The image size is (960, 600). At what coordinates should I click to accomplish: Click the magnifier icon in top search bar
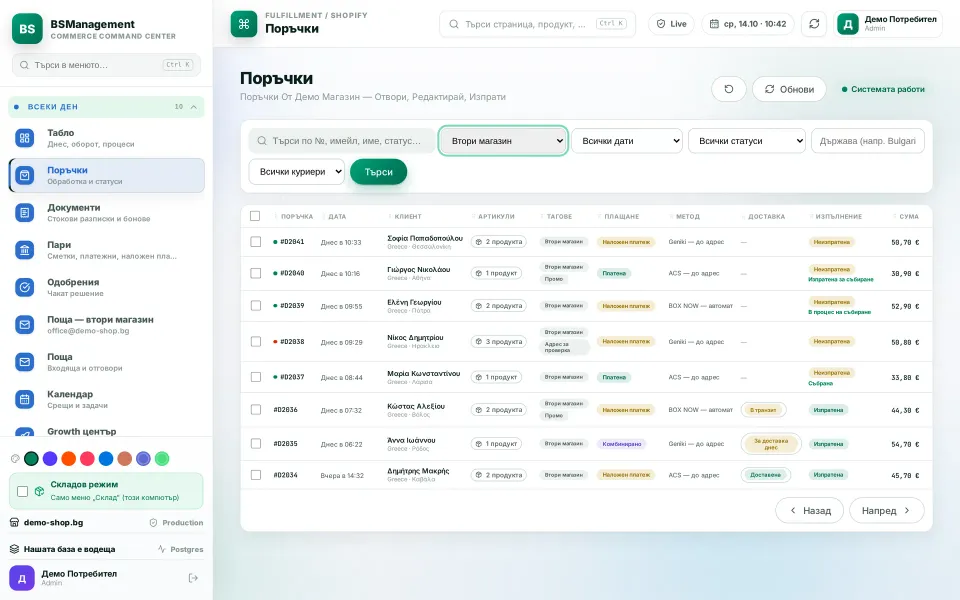click(x=454, y=24)
